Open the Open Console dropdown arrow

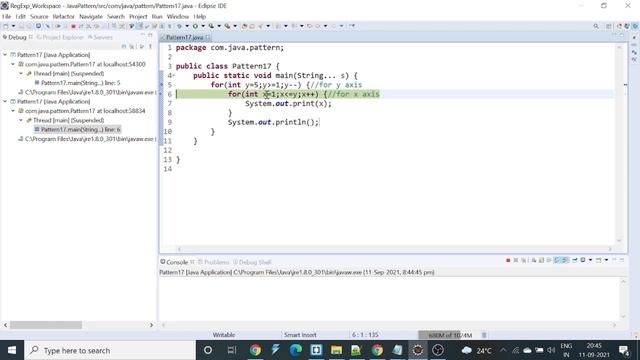point(607,260)
